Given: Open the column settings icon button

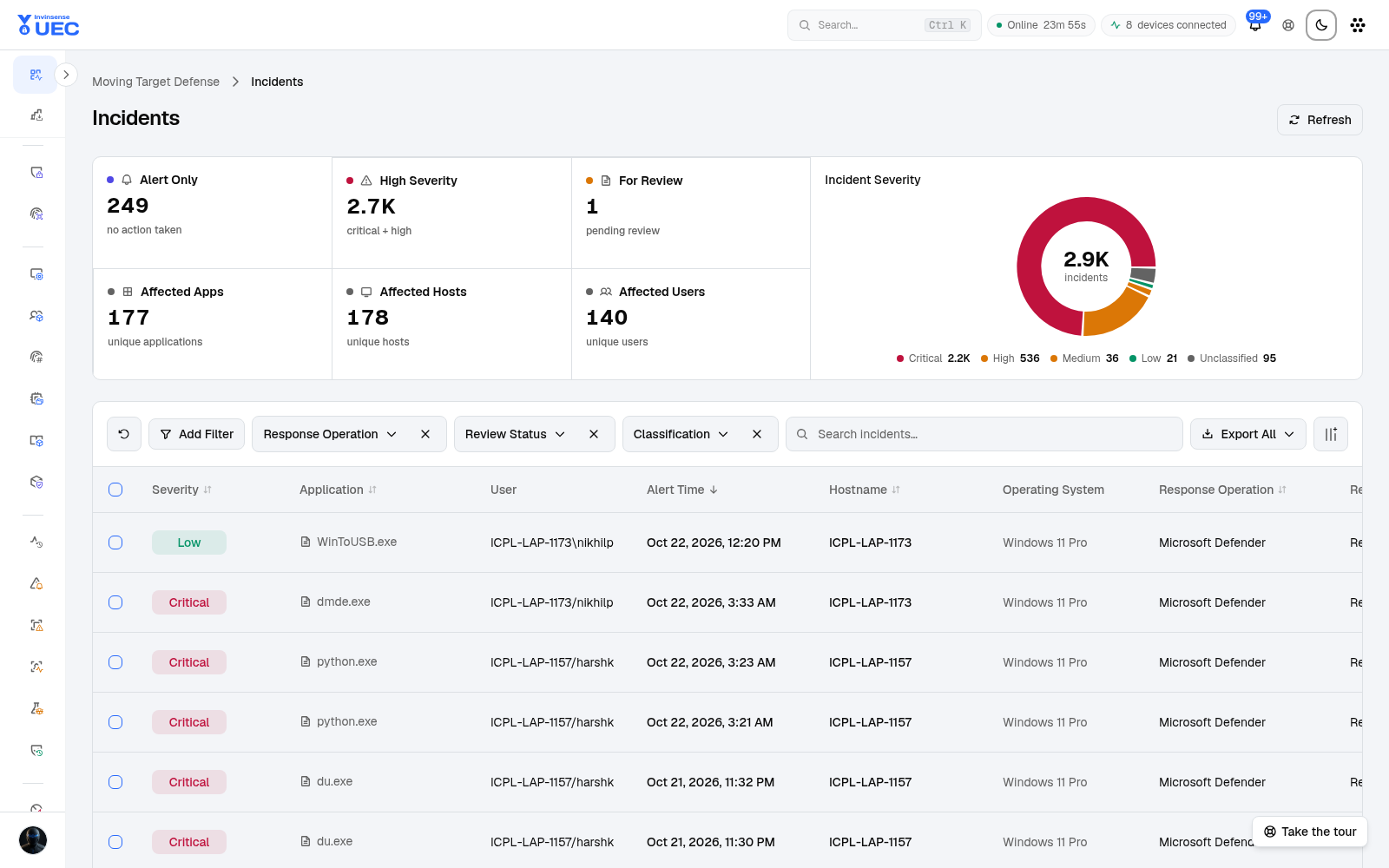Looking at the screenshot, I should pos(1331,434).
